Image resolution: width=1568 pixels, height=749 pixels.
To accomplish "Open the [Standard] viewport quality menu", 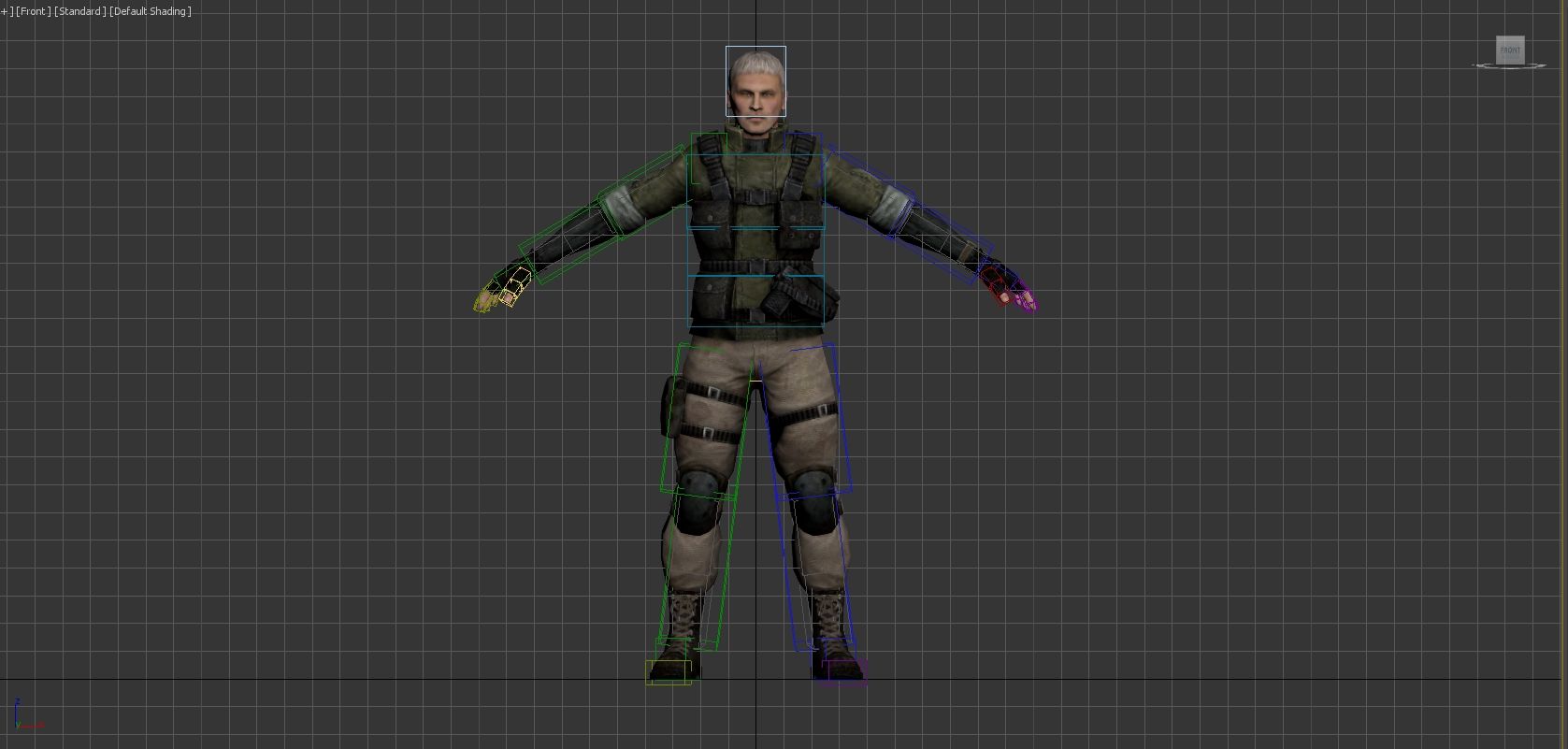I will click(x=80, y=11).
